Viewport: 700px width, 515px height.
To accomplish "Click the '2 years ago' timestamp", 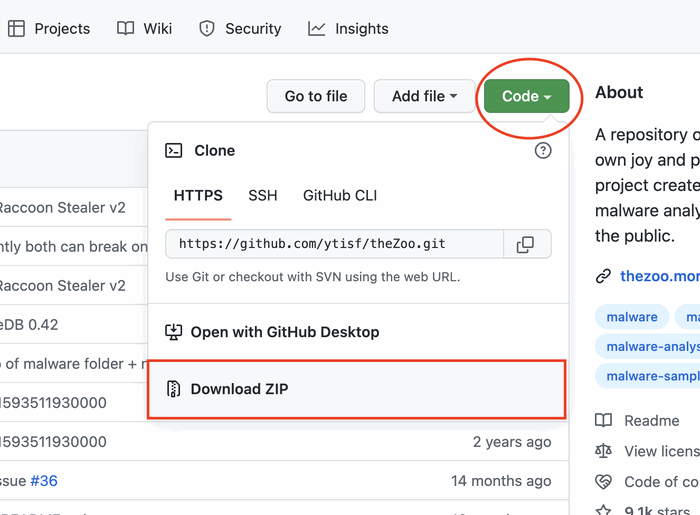I will pos(512,442).
